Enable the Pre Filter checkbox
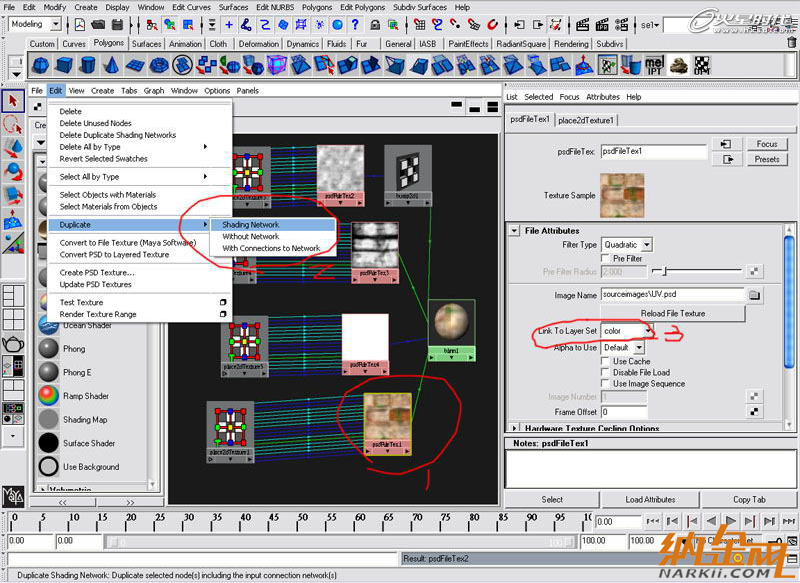800x583 pixels. point(607,258)
